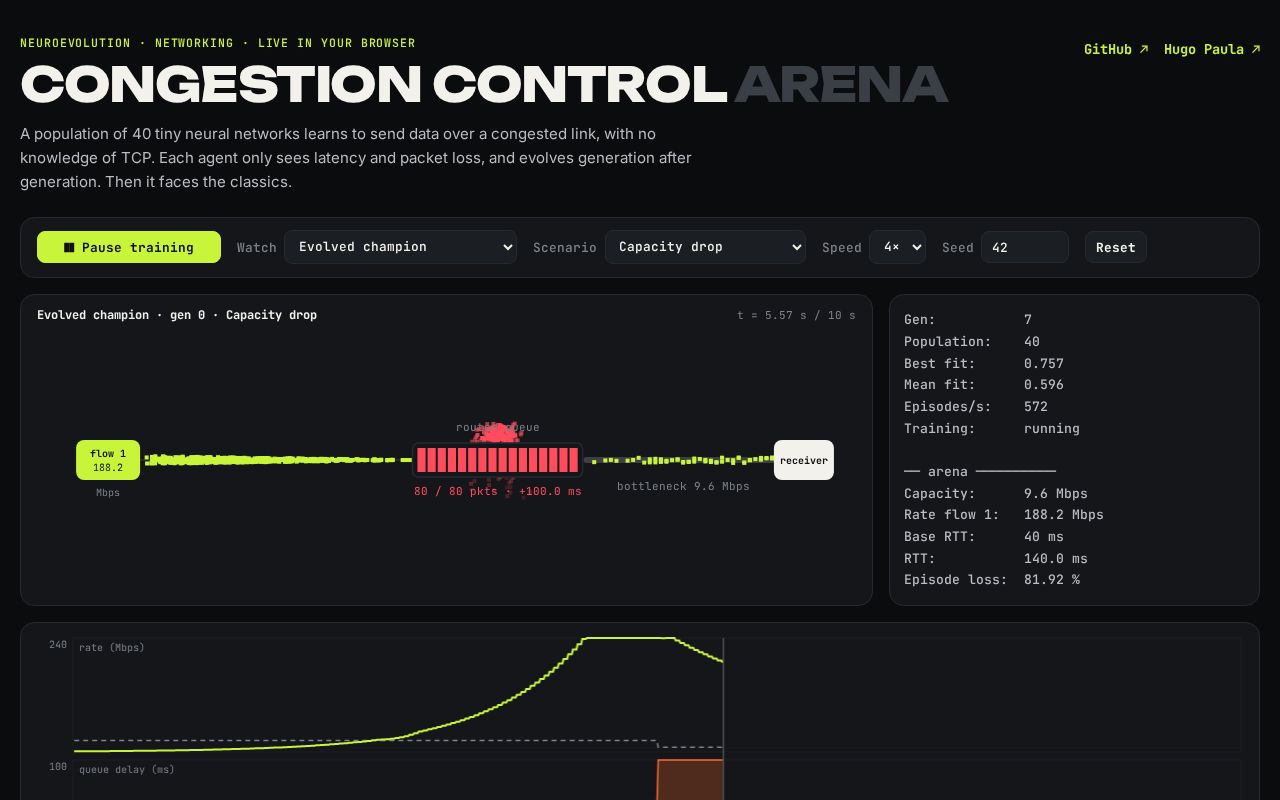Click the Seed input field containing 42

(x=1025, y=247)
